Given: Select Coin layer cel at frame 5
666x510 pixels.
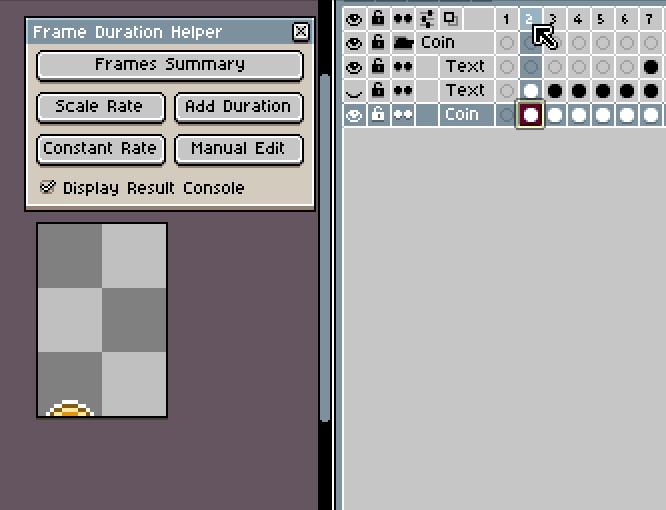Looking at the screenshot, I should [602, 115].
